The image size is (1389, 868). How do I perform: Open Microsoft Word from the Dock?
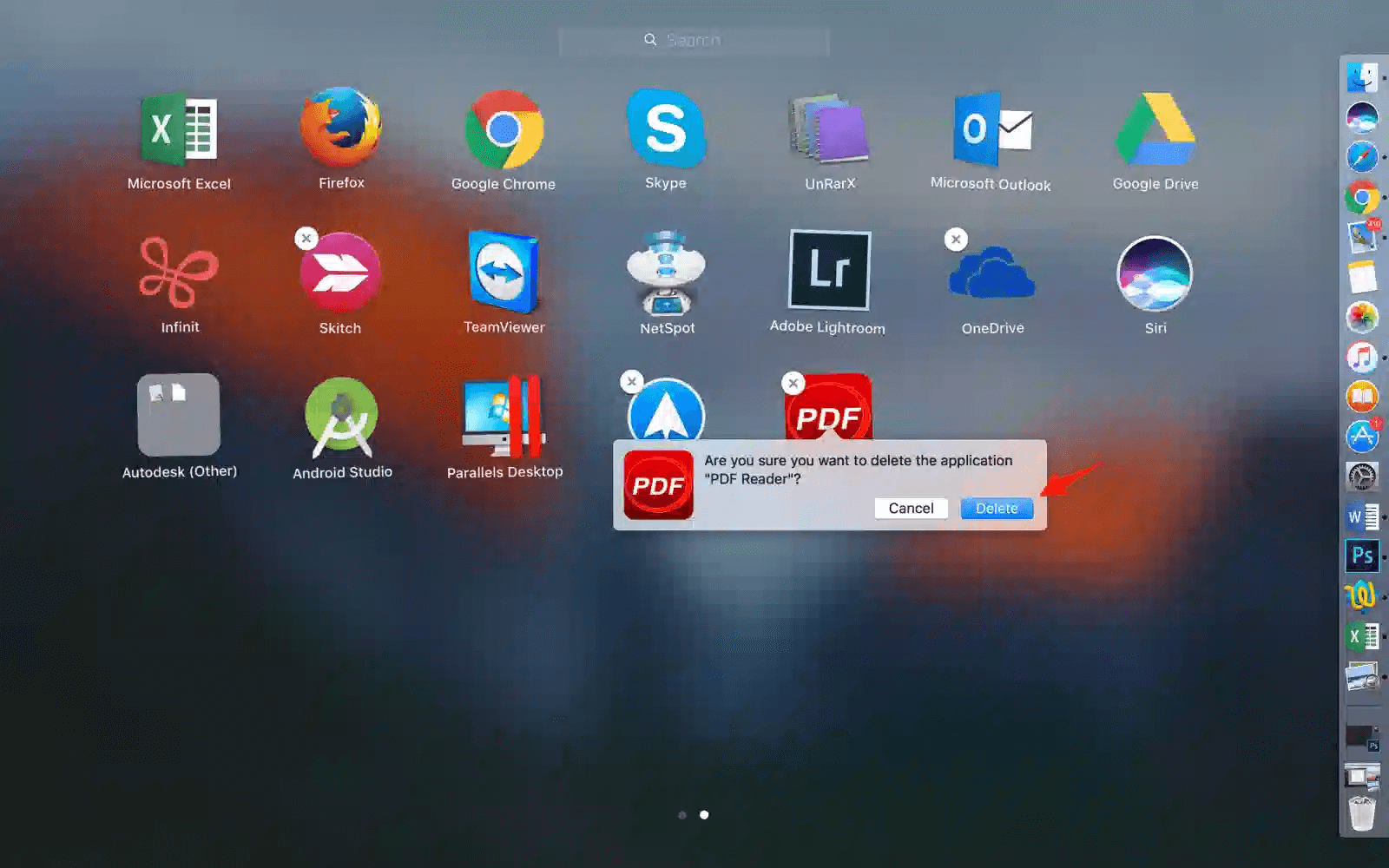tap(1362, 516)
